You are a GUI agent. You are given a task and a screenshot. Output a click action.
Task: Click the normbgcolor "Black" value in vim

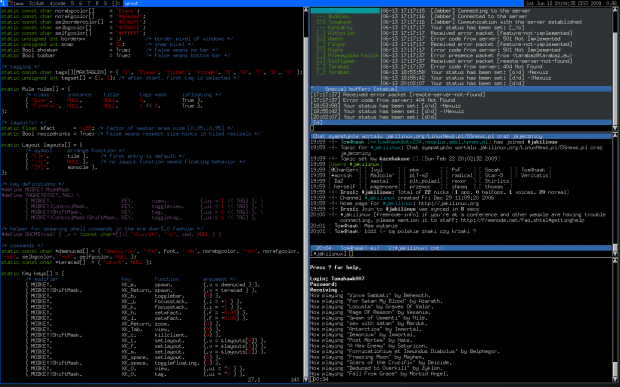(x=127, y=11)
